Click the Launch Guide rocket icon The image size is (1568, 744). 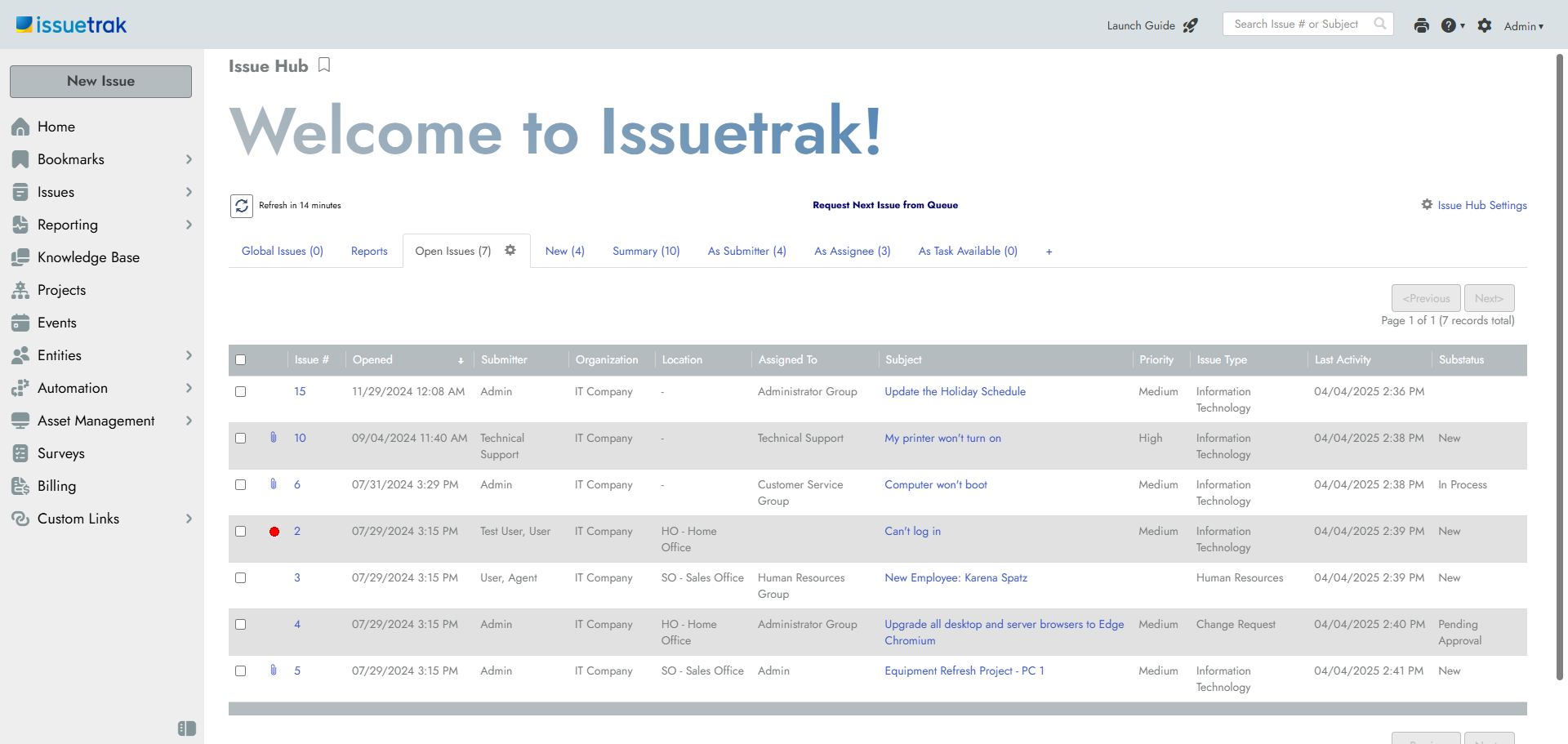pos(1191,25)
